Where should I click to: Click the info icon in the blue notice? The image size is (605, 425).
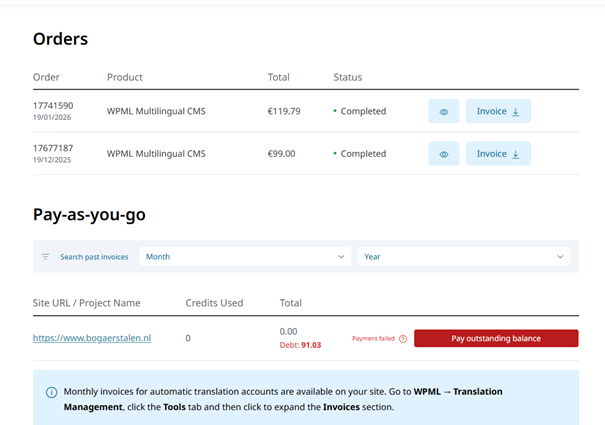coord(51,392)
